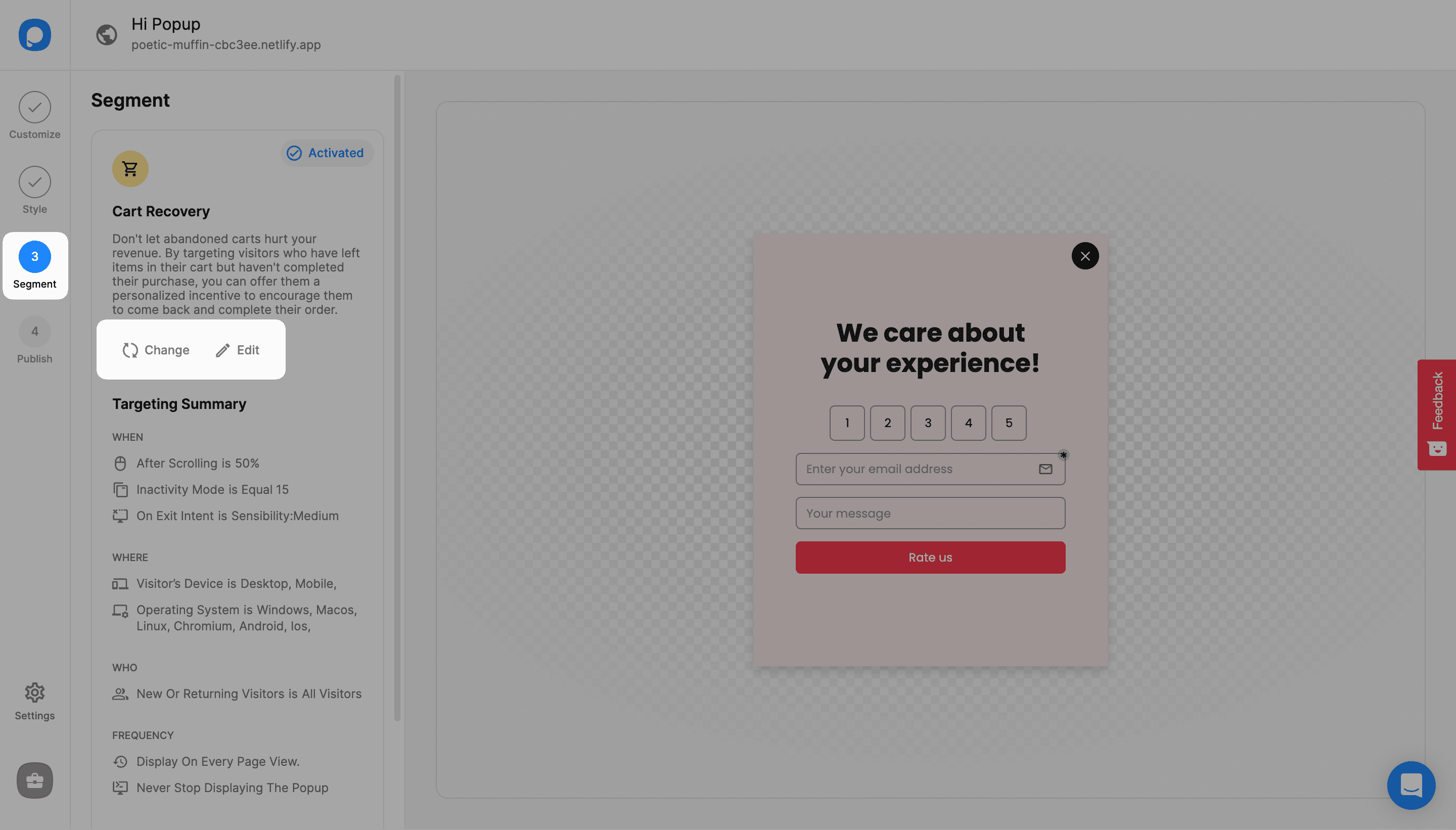
Task: Click the briefcase icon in sidebar
Action: coord(34,779)
